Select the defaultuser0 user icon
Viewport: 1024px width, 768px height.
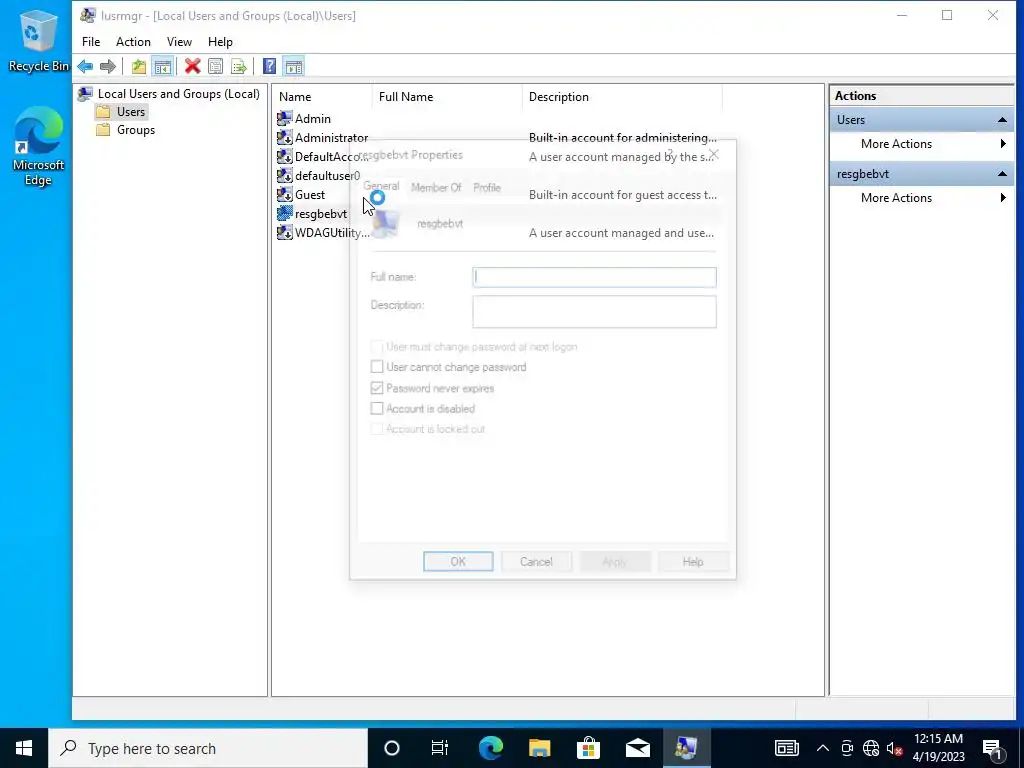(x=285, y=175)
